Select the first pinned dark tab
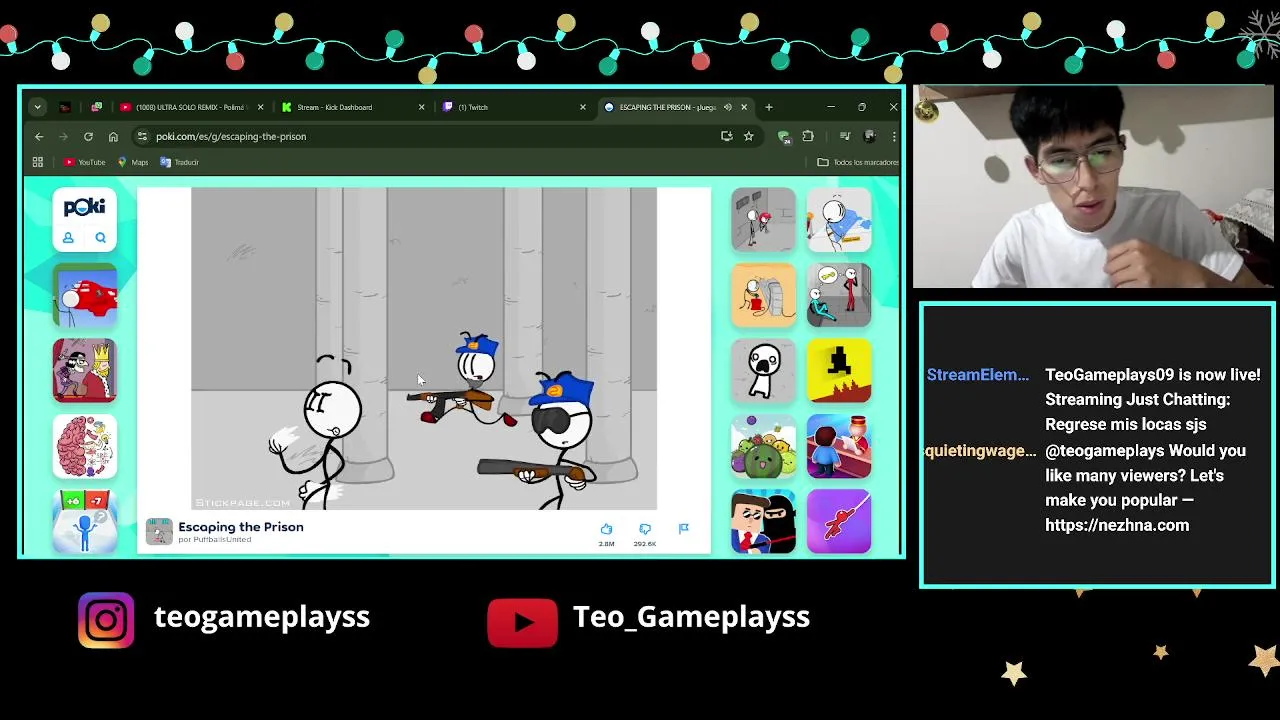The height and width of the screenshot is (720, 1280). pyautogui.click(x=65, y=107)
